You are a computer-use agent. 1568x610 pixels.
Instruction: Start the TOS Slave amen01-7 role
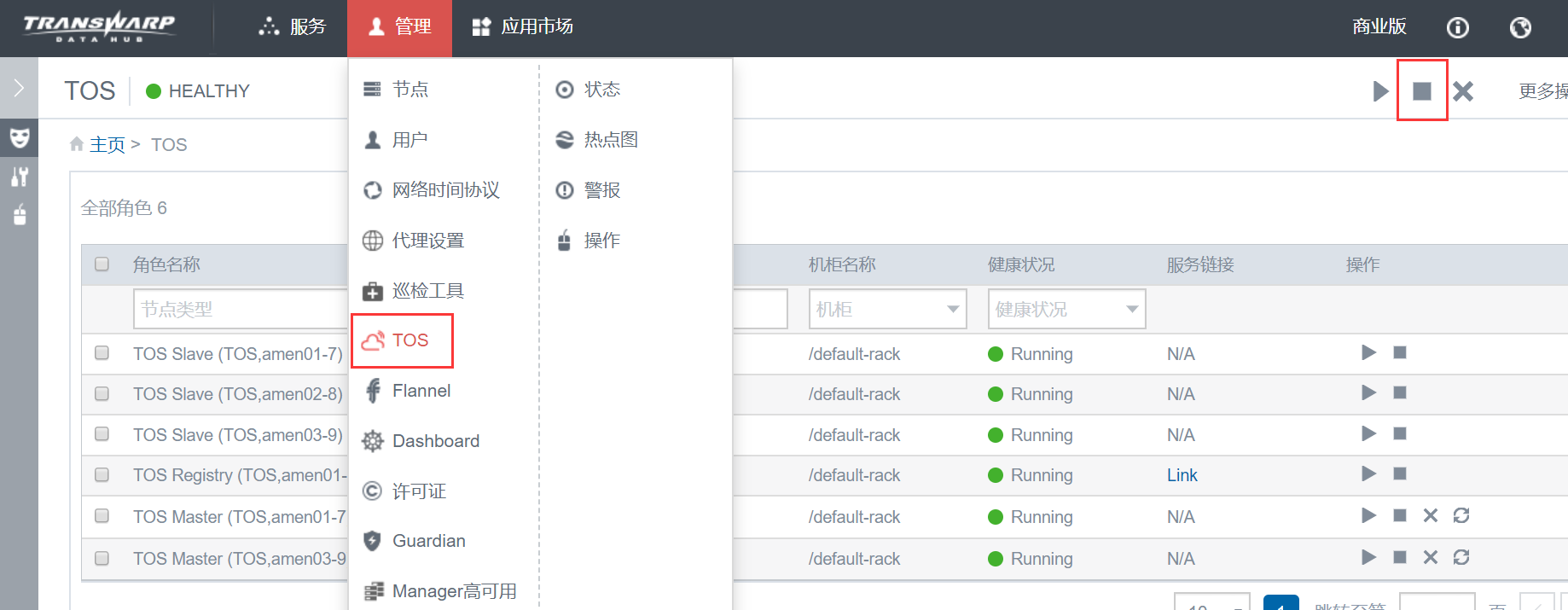[1369, 352]
